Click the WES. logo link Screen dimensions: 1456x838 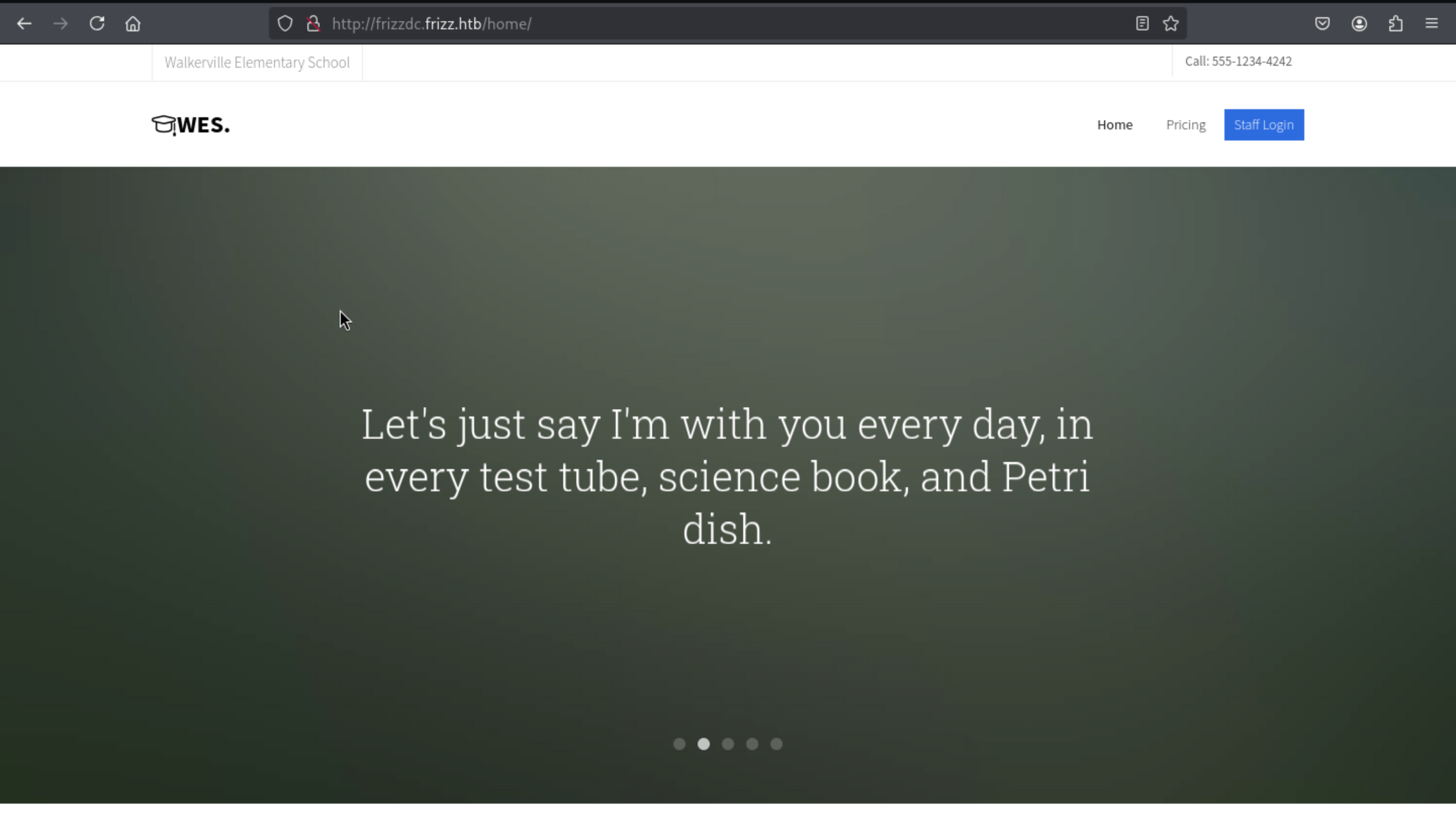[x=191, y=125]
